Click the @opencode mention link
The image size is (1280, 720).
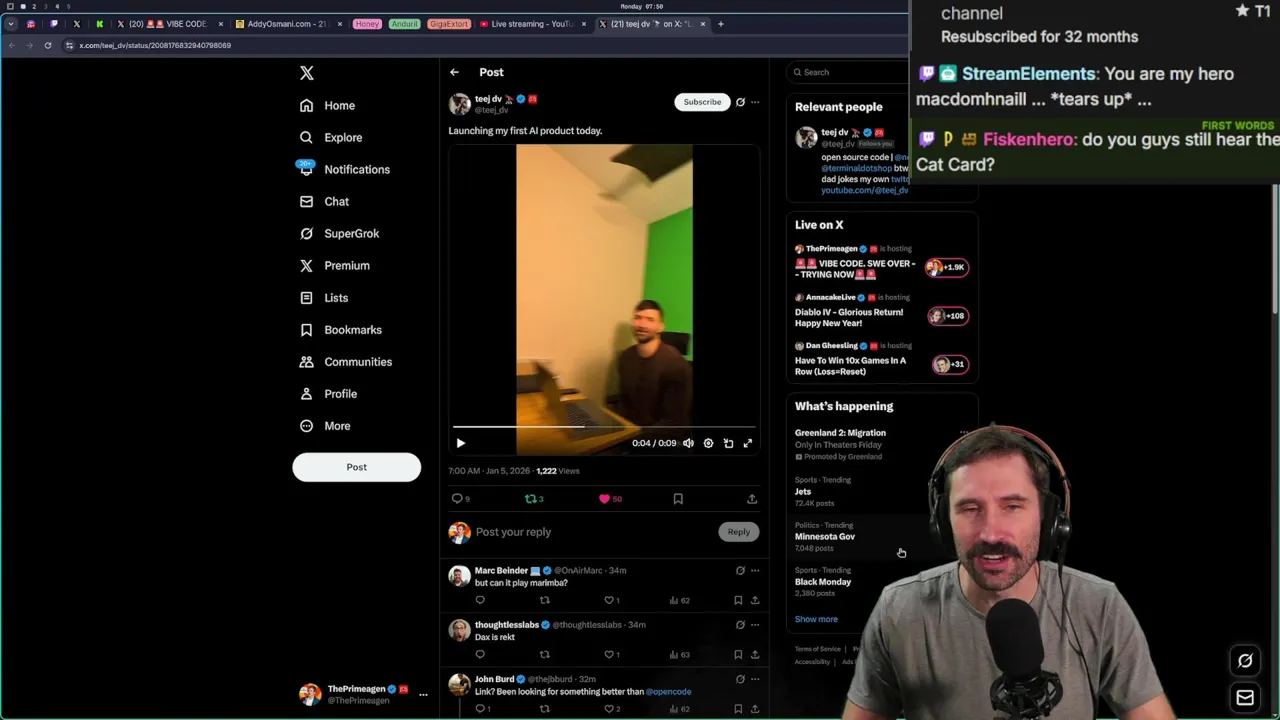[x=669, y=691]
